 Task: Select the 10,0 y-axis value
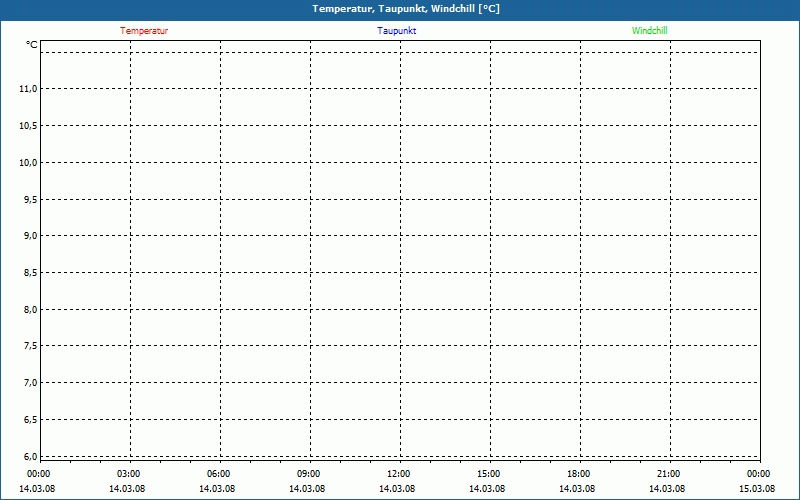(28, 162)
